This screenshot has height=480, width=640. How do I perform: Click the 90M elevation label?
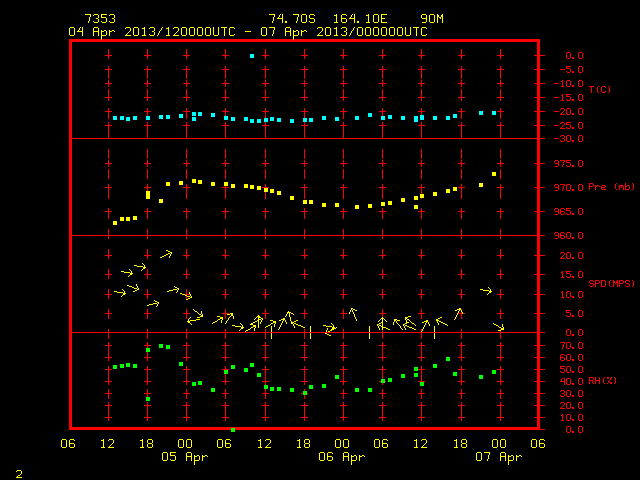(432, 19)
